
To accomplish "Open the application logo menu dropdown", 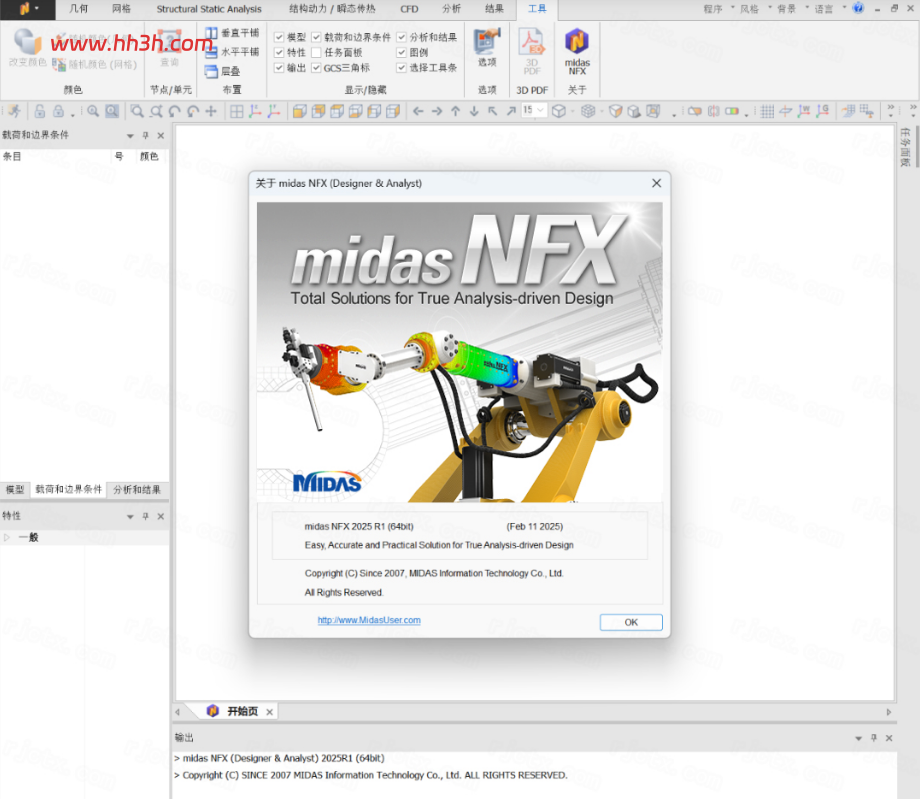I will point(28,9).
